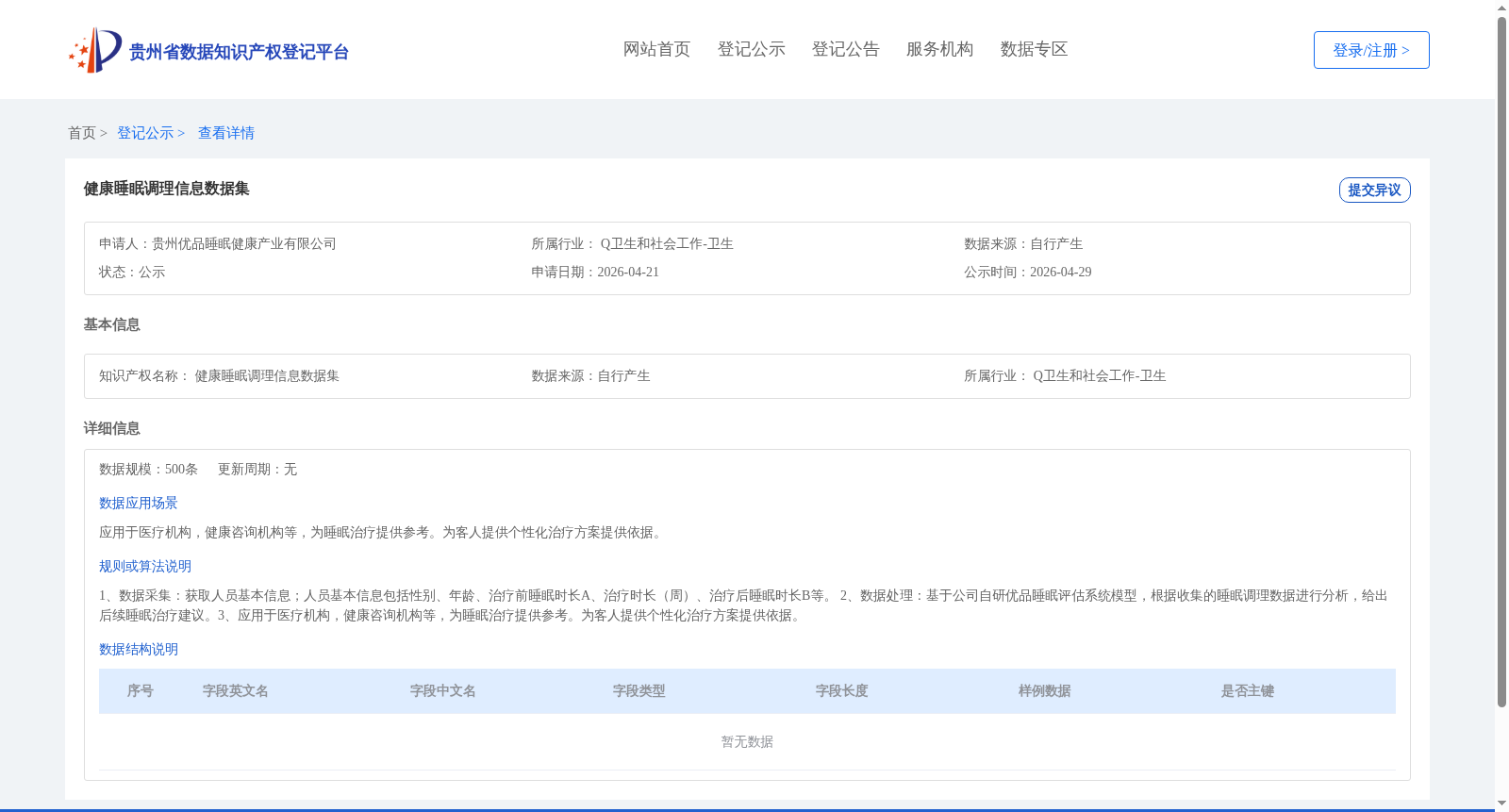Click the 更新周期：无 text
Viewport: 1509px width, 812px height.
click(257, 469)
